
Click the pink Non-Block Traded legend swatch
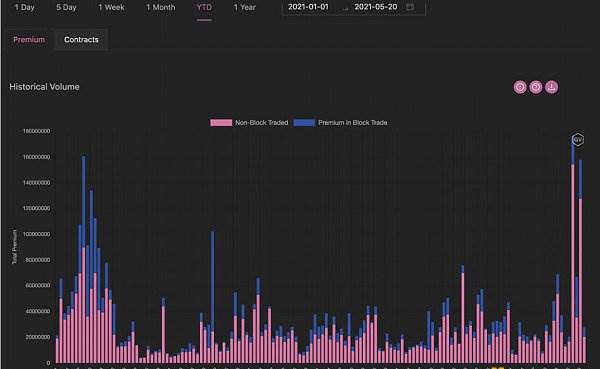point(221,122)
